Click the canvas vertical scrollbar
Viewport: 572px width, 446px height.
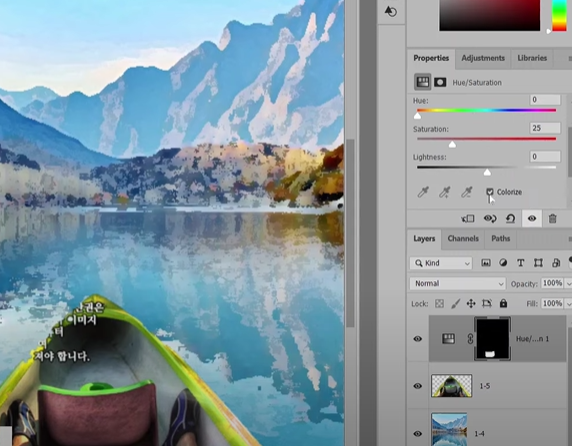[x=350, y=233]
